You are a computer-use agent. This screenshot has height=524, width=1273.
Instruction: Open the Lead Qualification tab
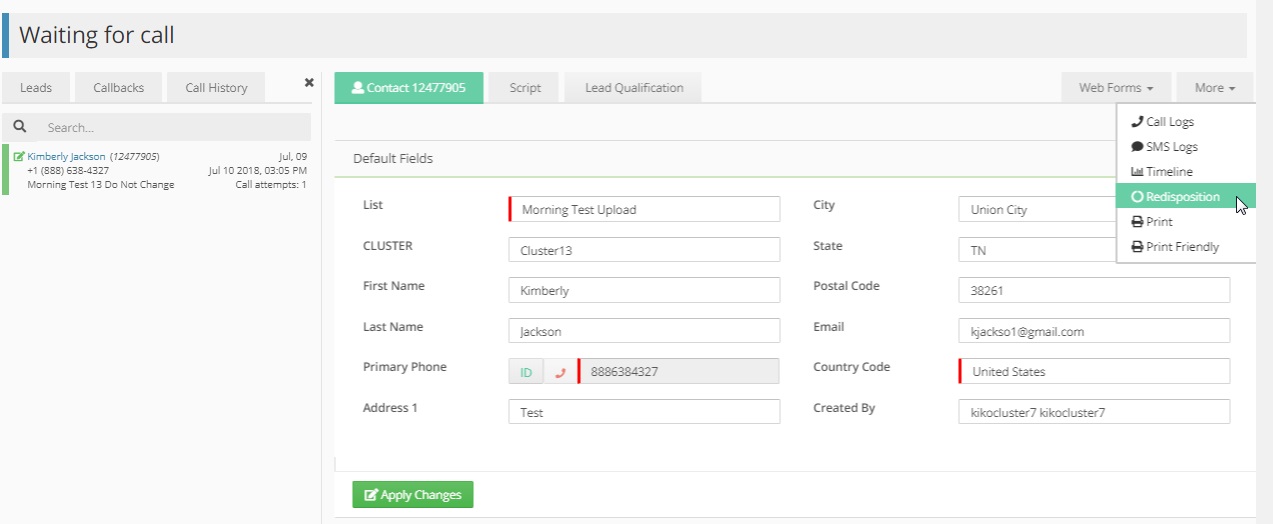coord(634,88)
